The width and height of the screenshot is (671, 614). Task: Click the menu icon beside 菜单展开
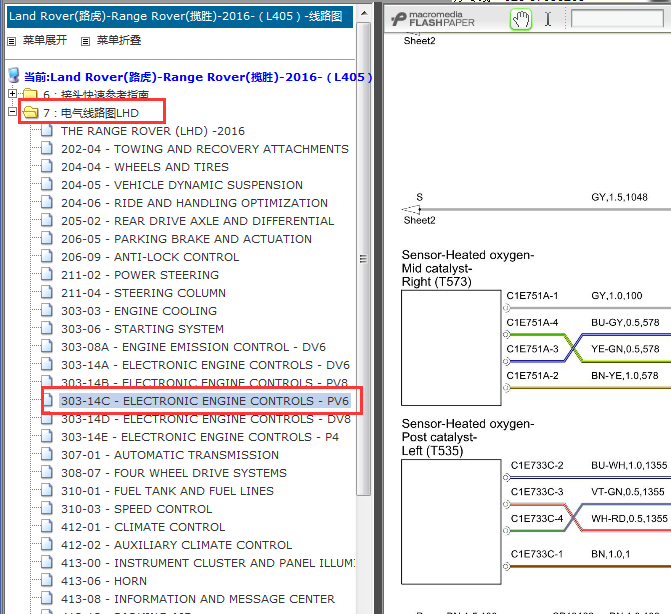tap(12, 41)
